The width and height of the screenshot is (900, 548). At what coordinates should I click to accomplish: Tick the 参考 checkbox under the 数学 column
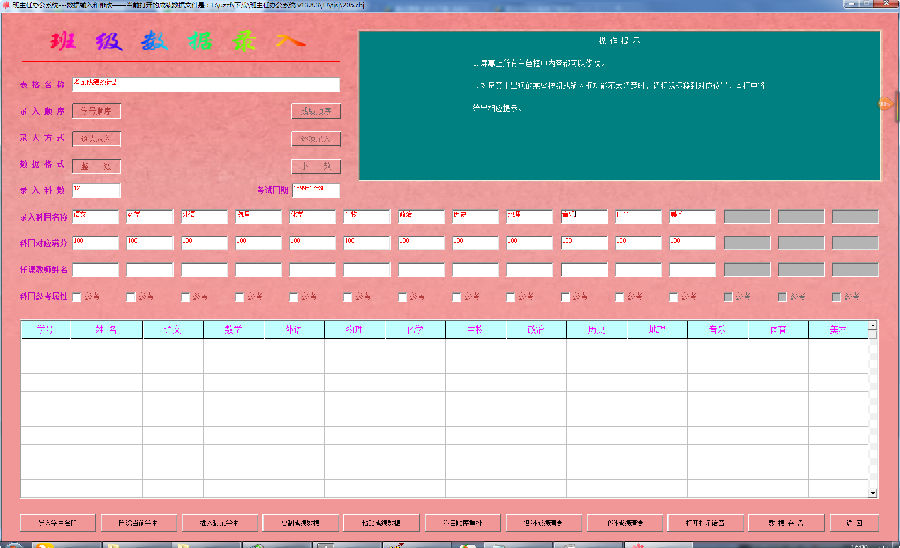point(131,297)
